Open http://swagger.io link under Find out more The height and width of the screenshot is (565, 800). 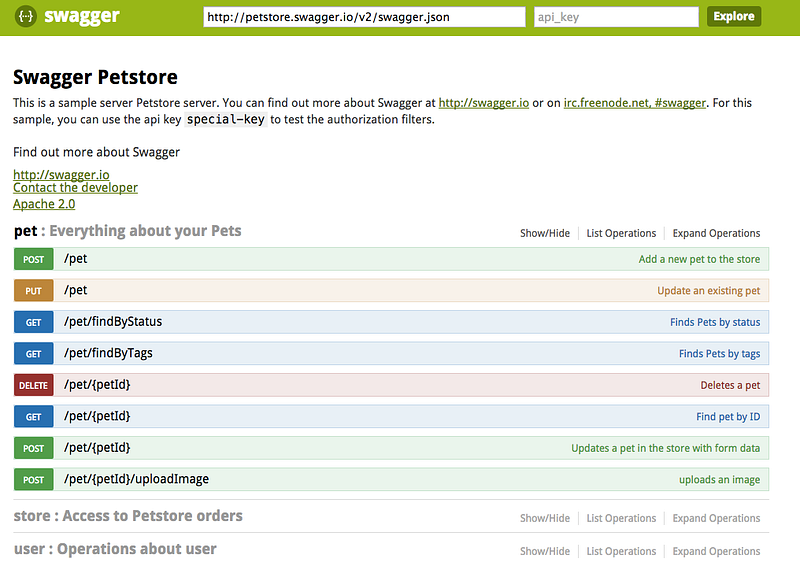tap(61, 175)
